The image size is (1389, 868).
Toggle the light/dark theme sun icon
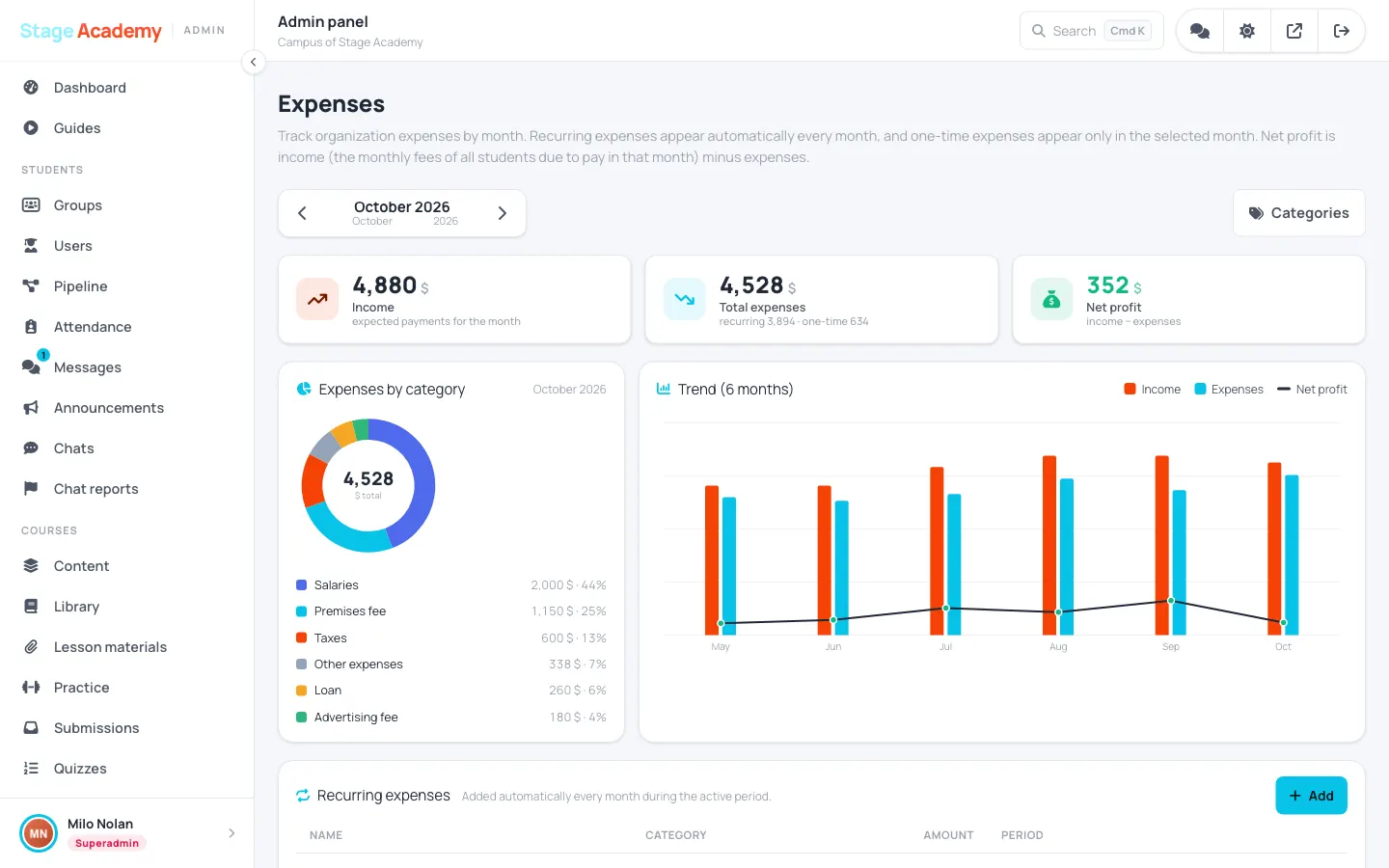tap(1247, 31)
